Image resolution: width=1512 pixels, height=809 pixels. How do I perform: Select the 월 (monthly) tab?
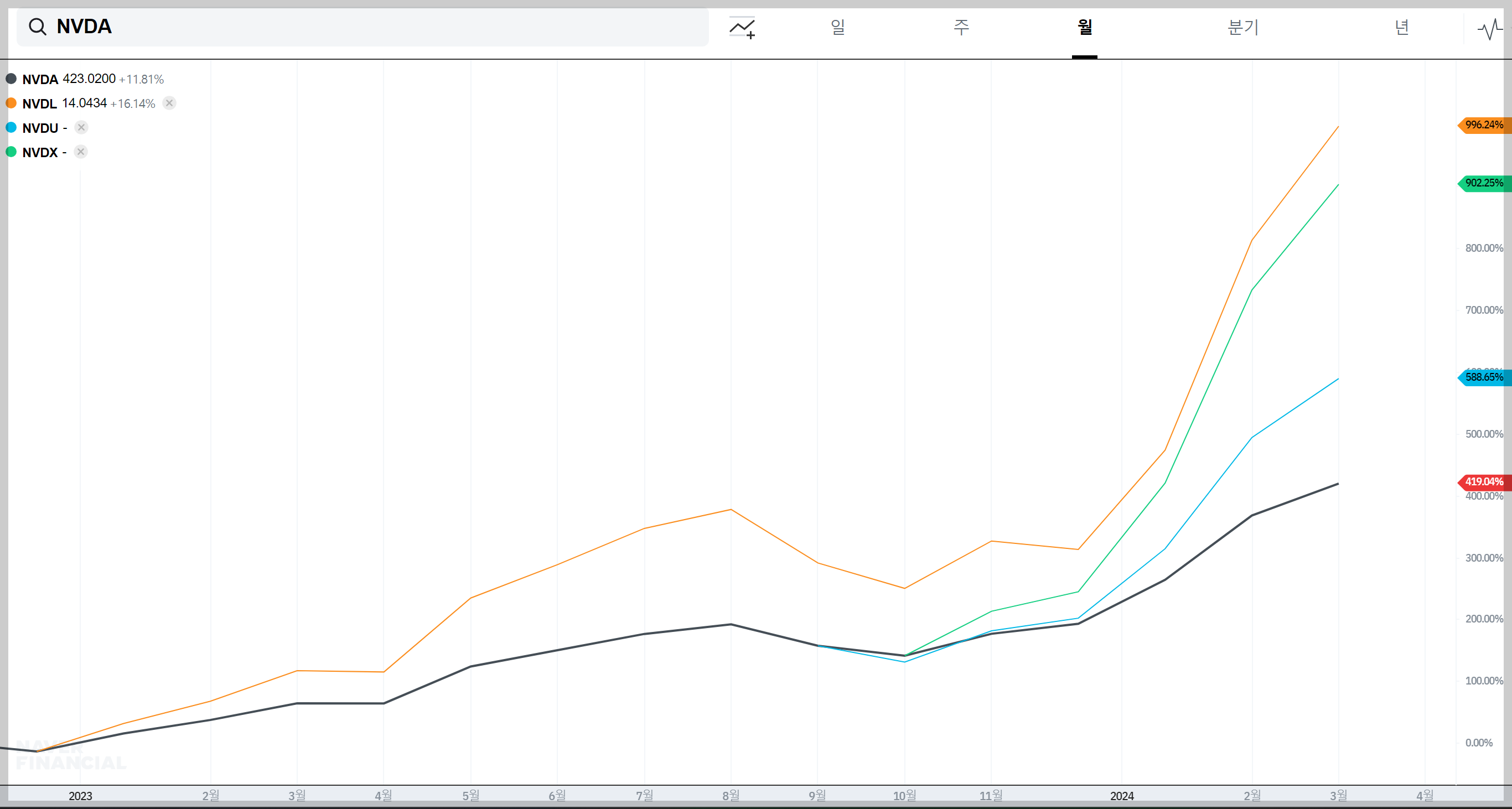[x=1085, y=27]
